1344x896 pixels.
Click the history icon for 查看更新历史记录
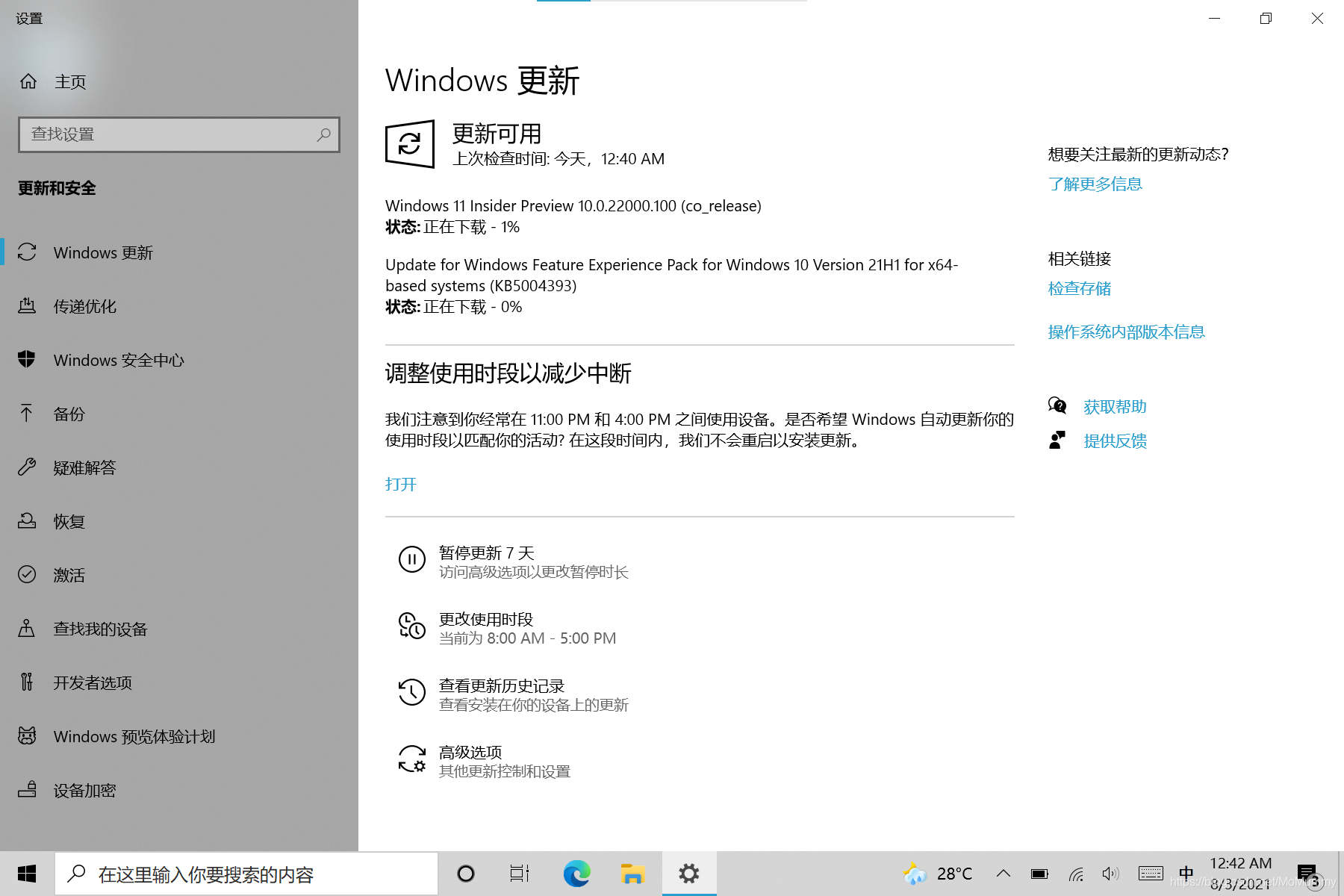click(411, 692)
